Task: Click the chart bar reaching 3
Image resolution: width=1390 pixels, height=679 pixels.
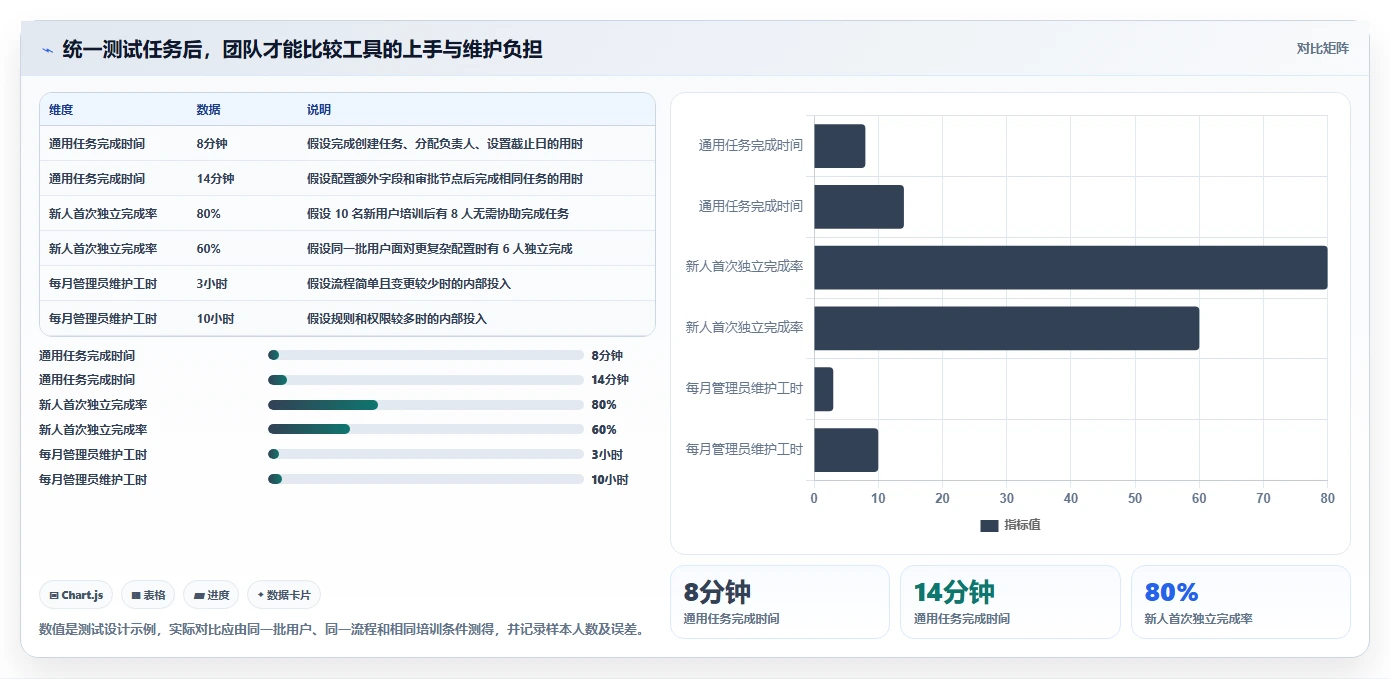Action: (824, 389)
